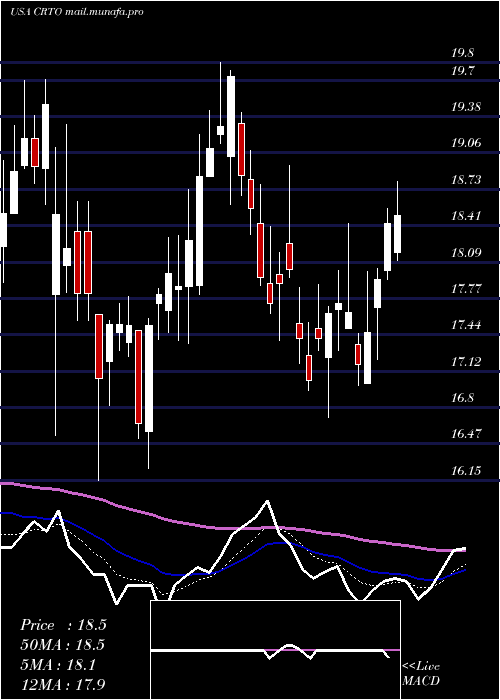
Task: Select the 19.38 price axis label
Action: click(466, 107)
